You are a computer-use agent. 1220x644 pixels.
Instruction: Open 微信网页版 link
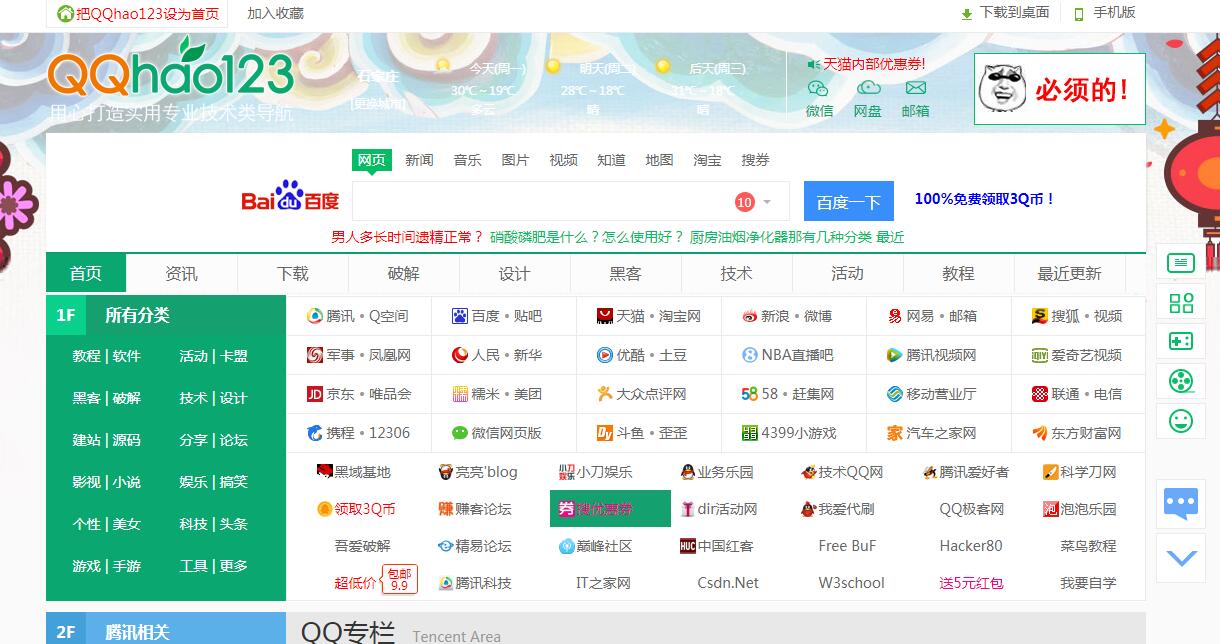[x=497, y=433]
